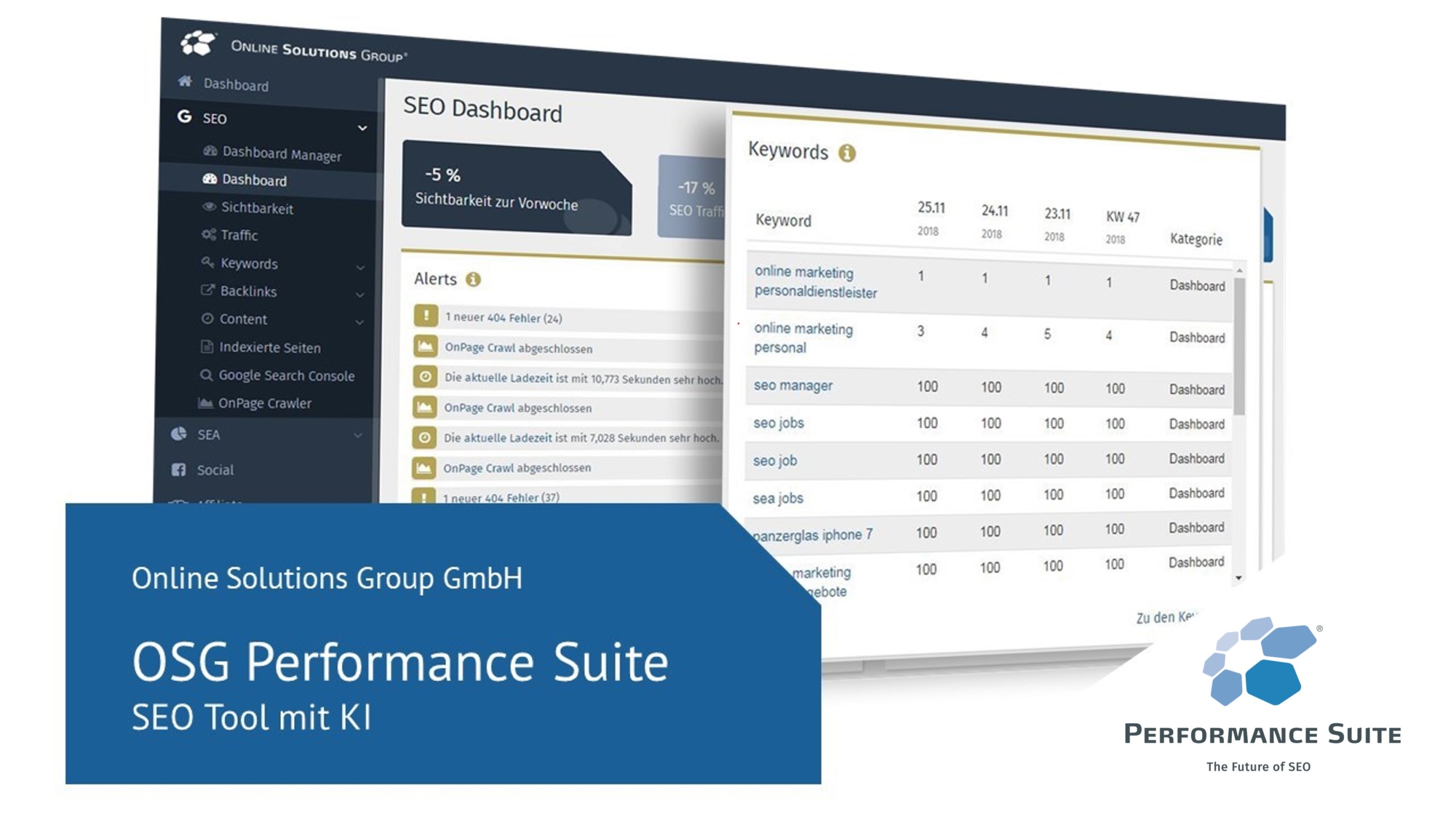Open Google Search Console in the sidebar

tap(286, 375)
